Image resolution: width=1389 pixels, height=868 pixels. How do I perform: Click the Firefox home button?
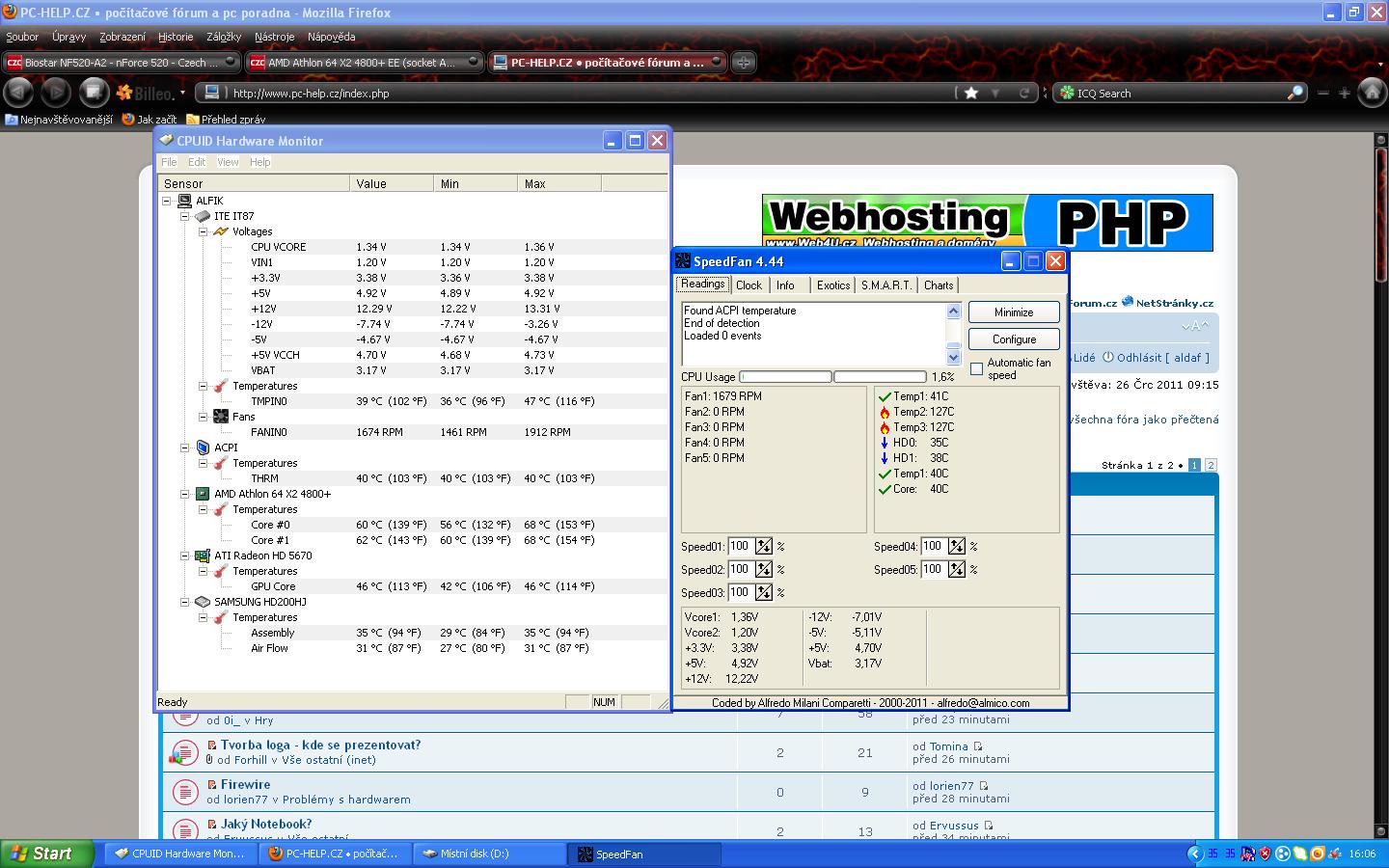point(1372,93)
